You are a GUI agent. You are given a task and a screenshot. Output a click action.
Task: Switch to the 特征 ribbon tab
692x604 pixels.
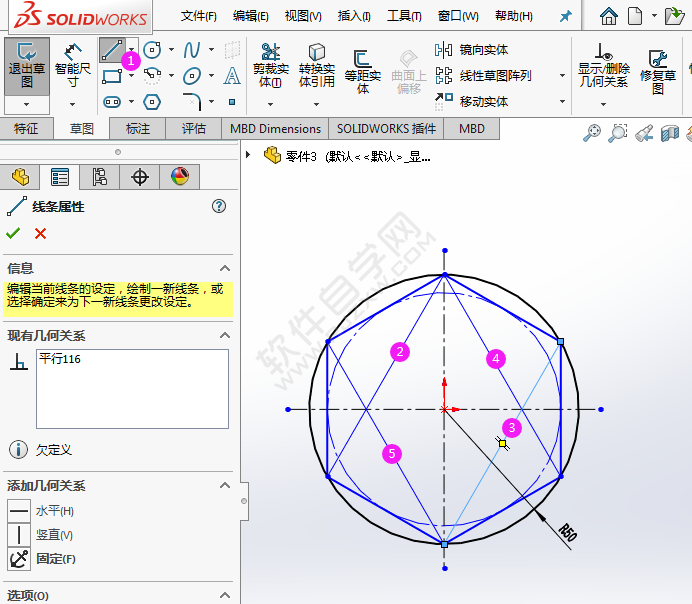(26, 128)
